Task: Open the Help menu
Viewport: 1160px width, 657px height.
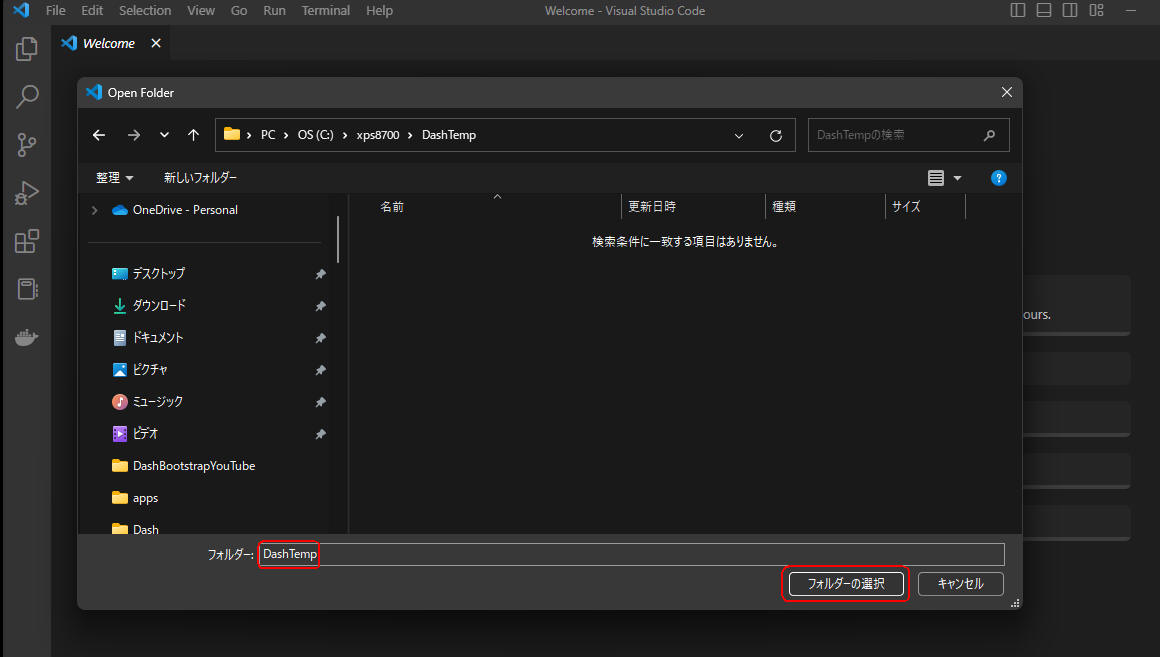Action: [x=380, y=10]
